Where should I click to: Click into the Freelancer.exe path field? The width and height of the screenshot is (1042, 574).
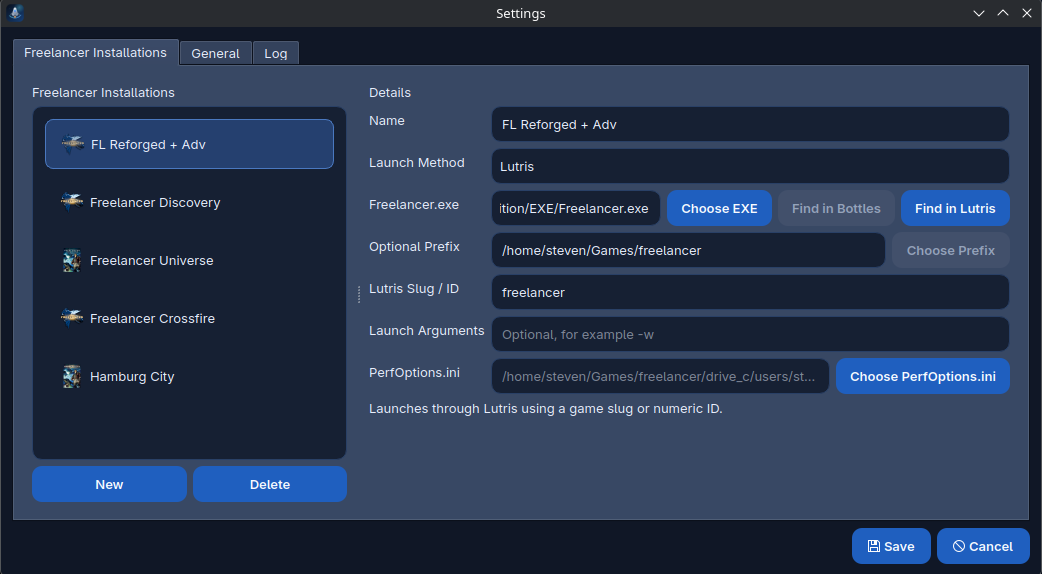[x=576, y=209]
